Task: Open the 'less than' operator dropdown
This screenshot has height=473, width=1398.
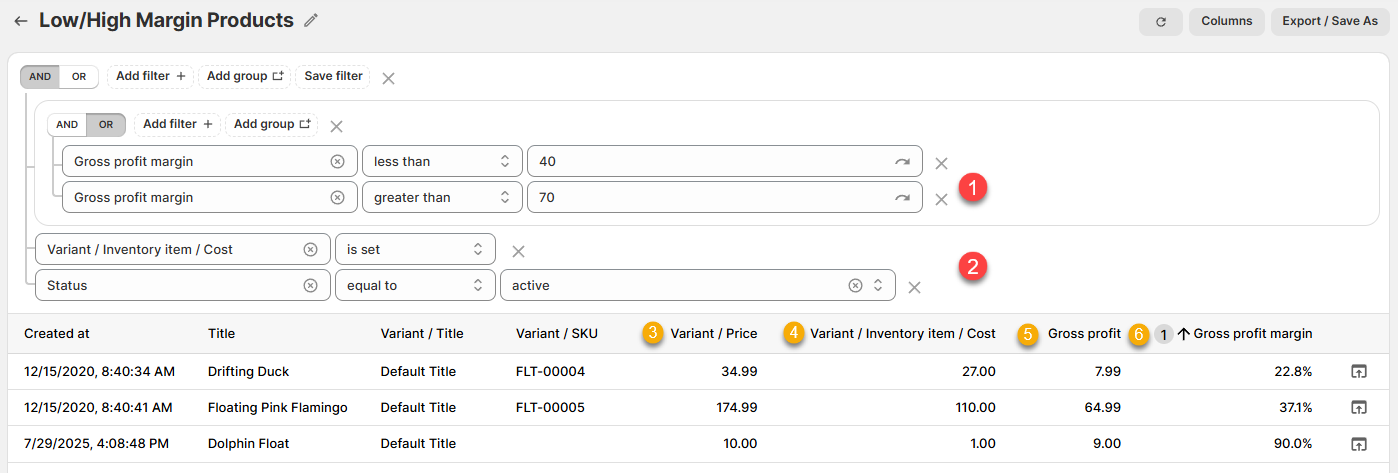Action: [441, 162]
